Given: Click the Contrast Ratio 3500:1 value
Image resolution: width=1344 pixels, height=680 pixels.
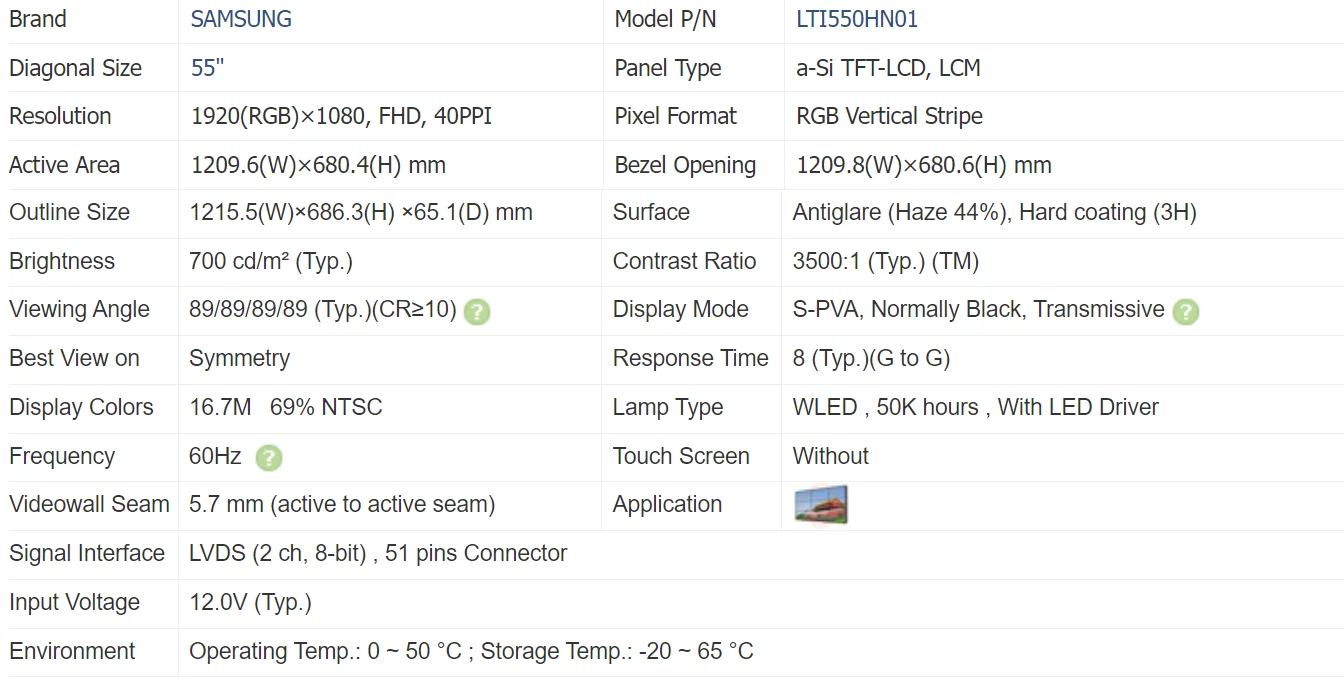Looking at the screenshot, I should (885, 261).
